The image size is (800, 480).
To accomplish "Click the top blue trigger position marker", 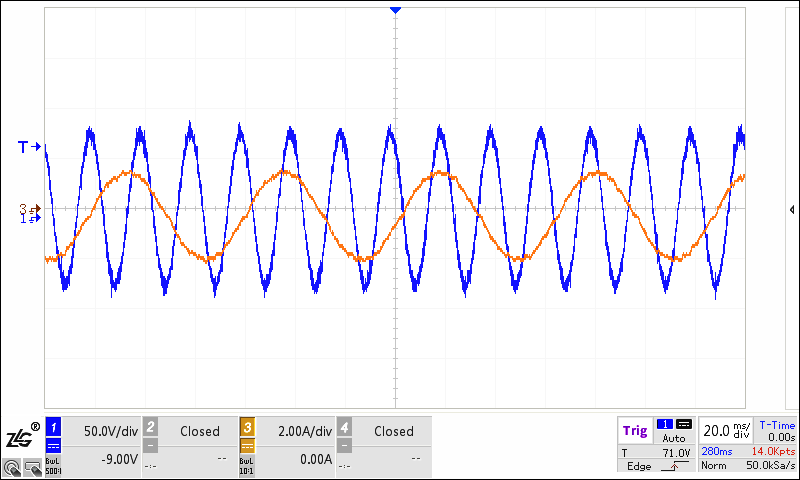I will click(x=396, y=9).
